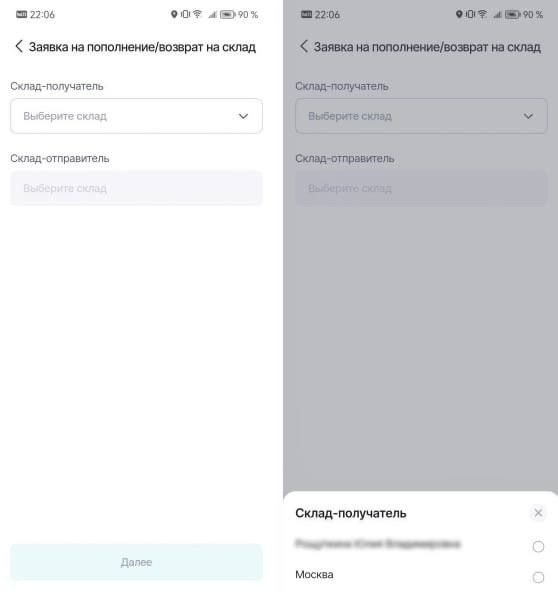Tap the signal strength icon in the white status bar
The image size is (558, 592).
pyautogui.click(x=213, y=14)
